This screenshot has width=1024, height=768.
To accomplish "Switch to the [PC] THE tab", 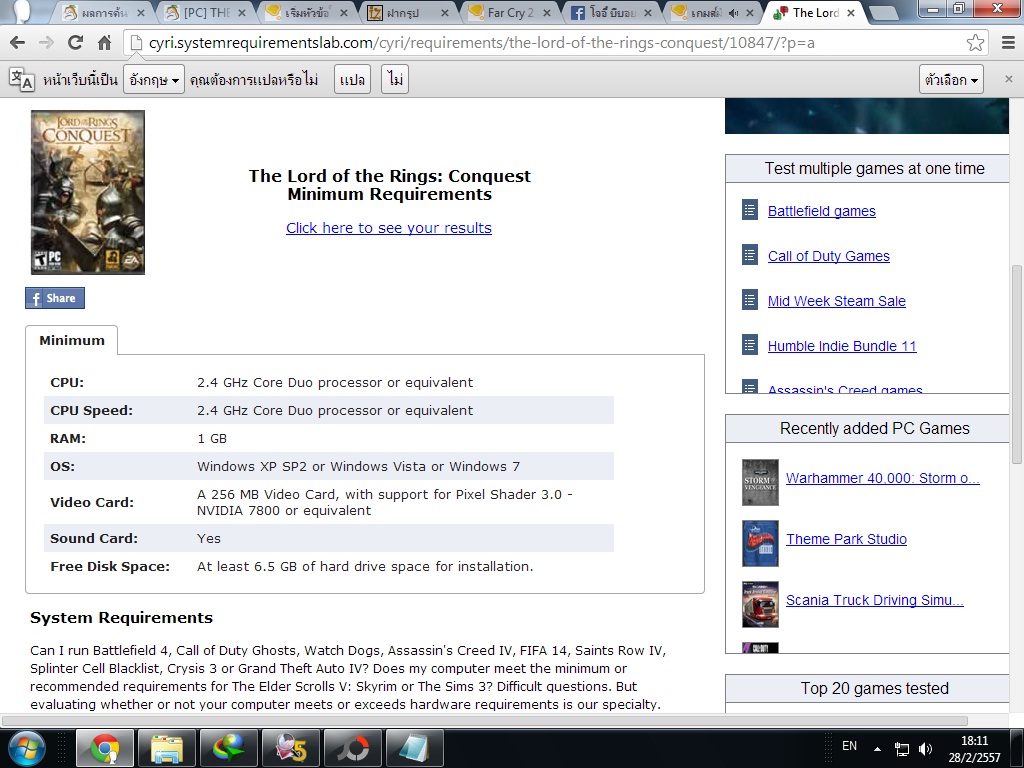I will 206,12.
